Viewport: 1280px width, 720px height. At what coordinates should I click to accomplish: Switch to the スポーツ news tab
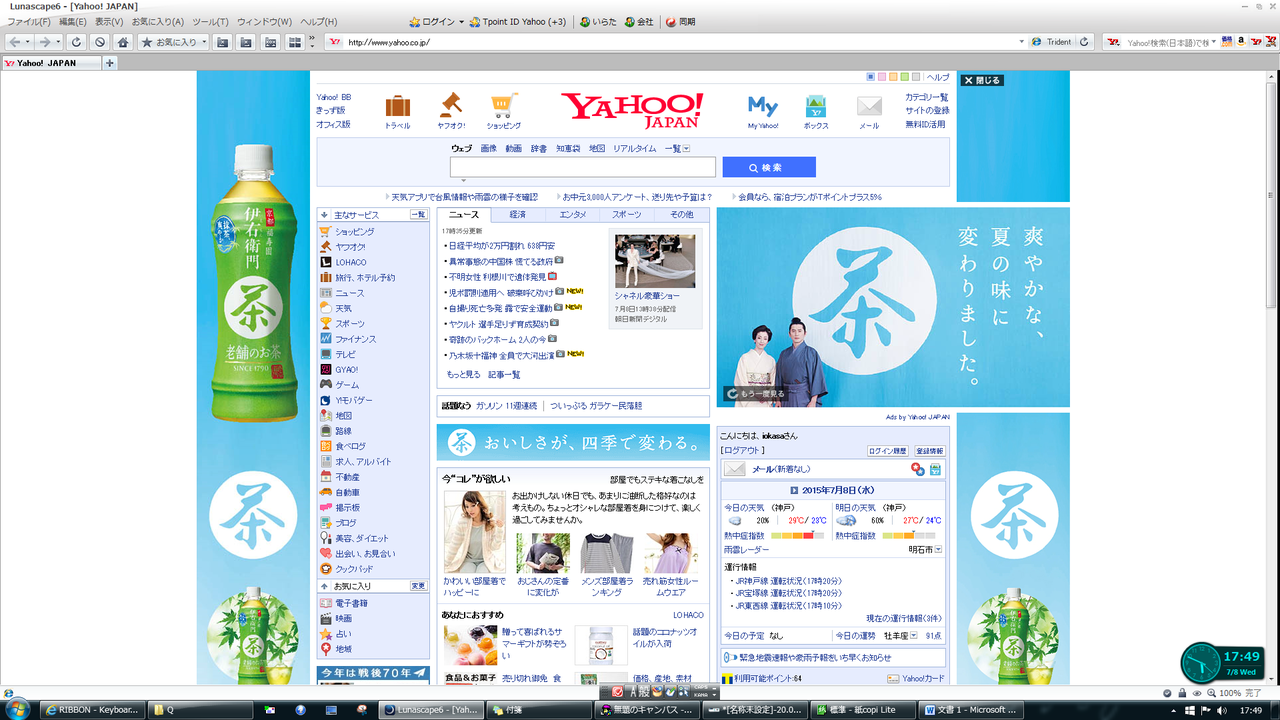(x=627, y=215)
